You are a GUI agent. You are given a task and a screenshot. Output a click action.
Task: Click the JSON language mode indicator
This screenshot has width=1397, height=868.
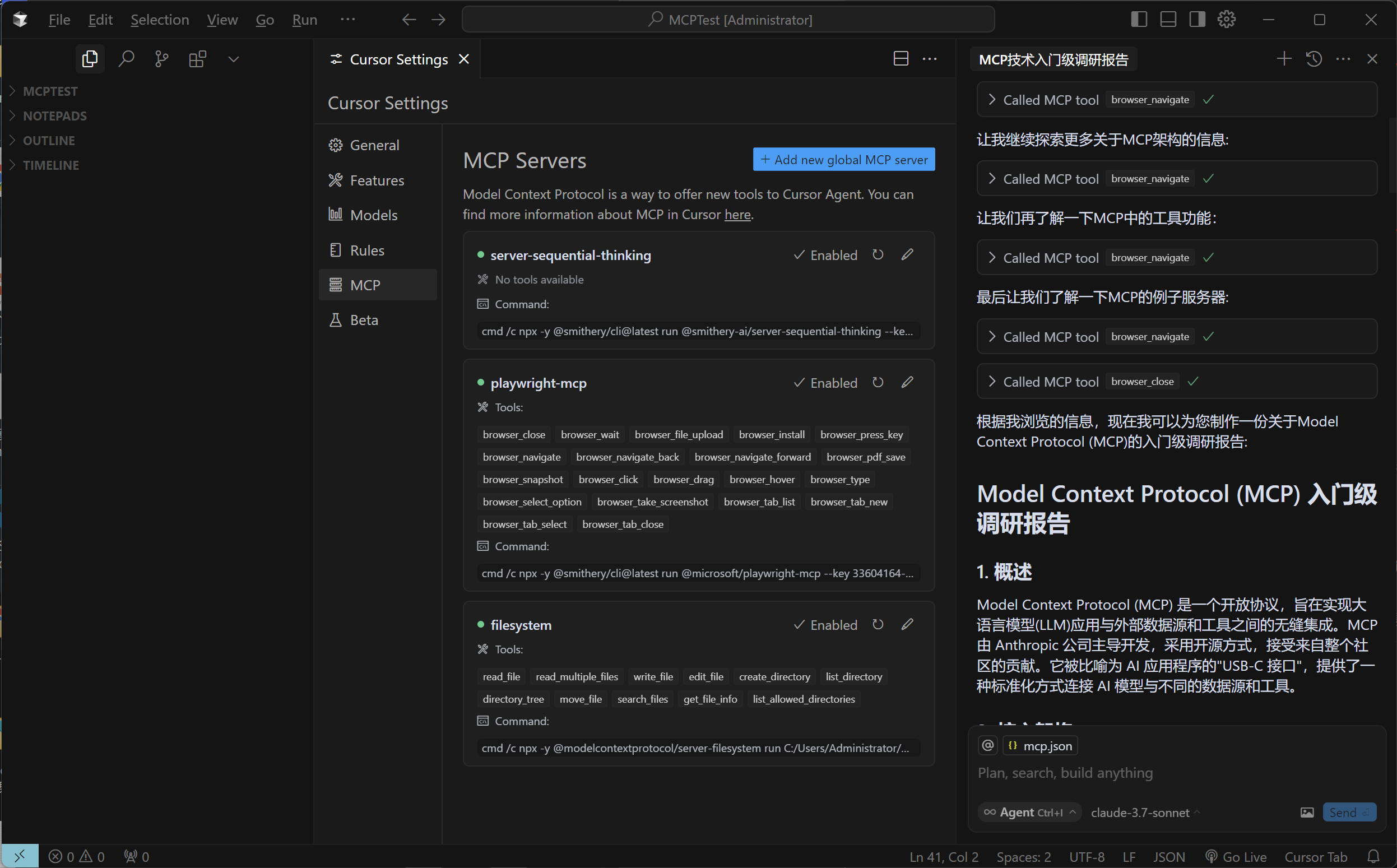pos(1169,857)
